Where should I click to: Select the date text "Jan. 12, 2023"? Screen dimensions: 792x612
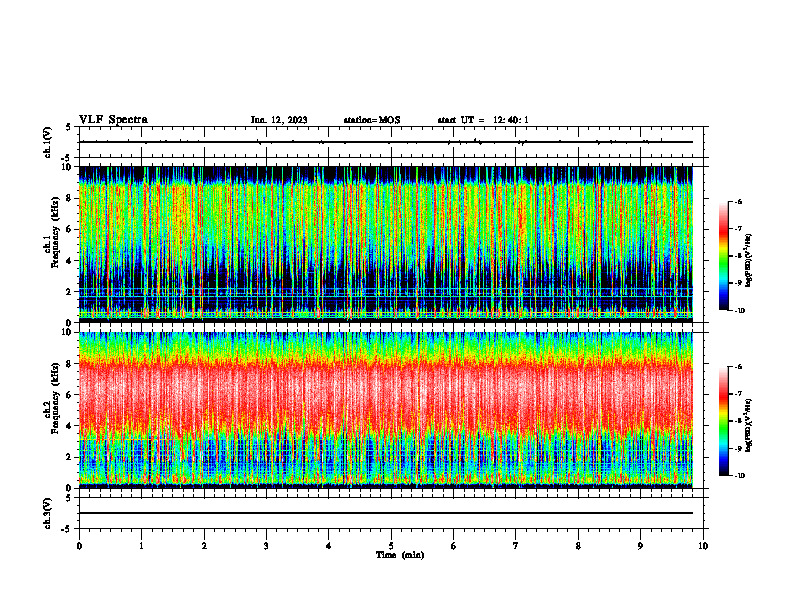pyautogui.click(x=279, y=120)
